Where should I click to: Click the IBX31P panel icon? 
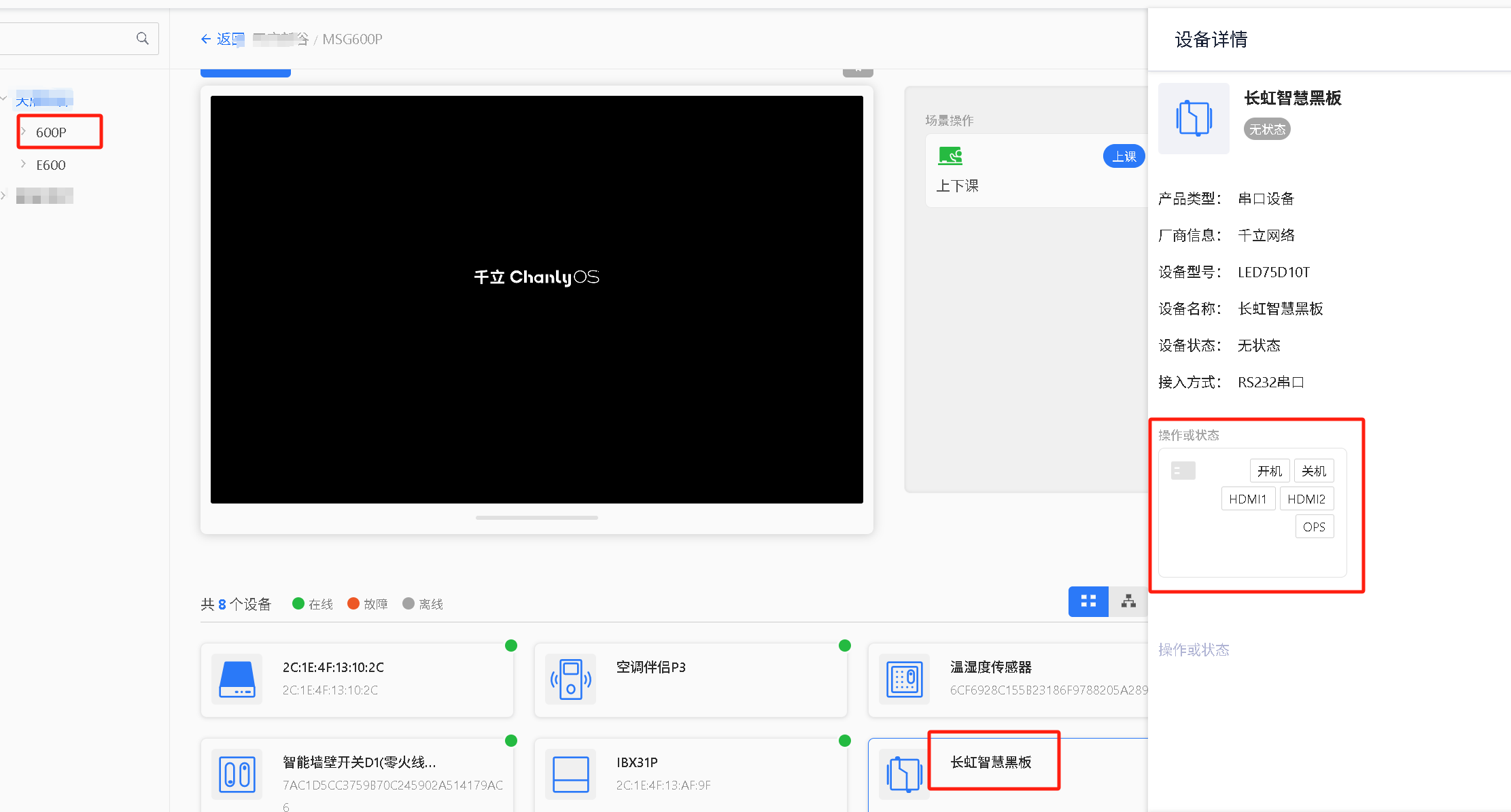(571, 775)
